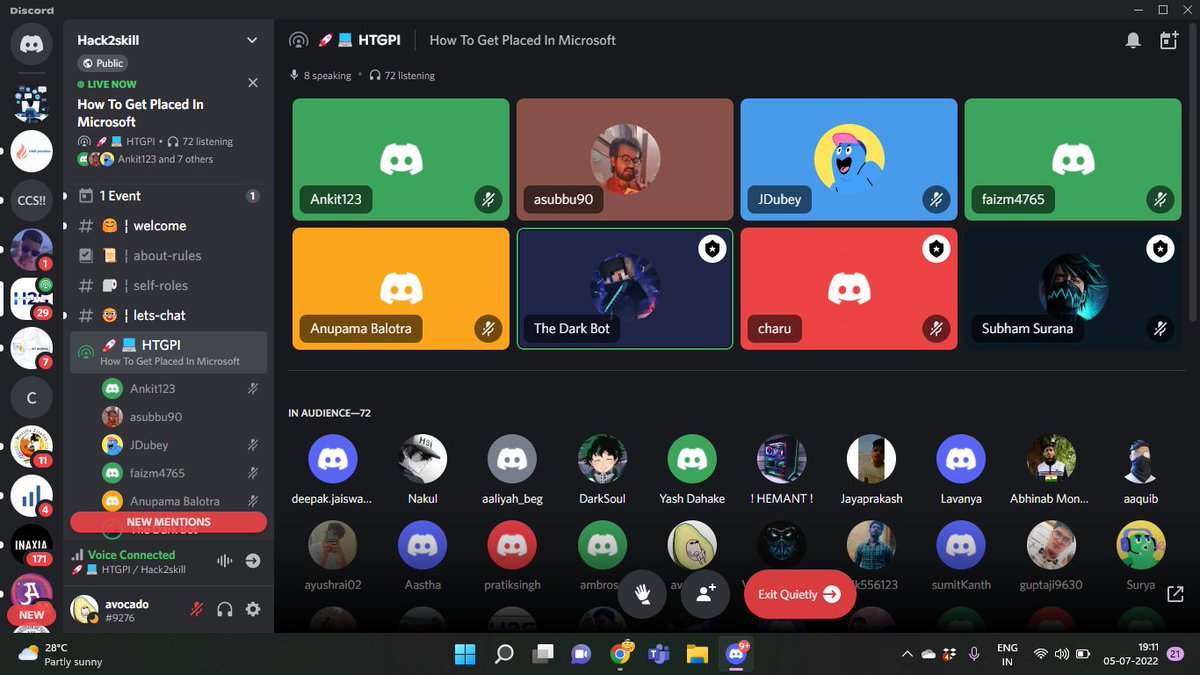Click Exit Quietly button
This screenshot has width=1200, height=675.
coord(799,594)
